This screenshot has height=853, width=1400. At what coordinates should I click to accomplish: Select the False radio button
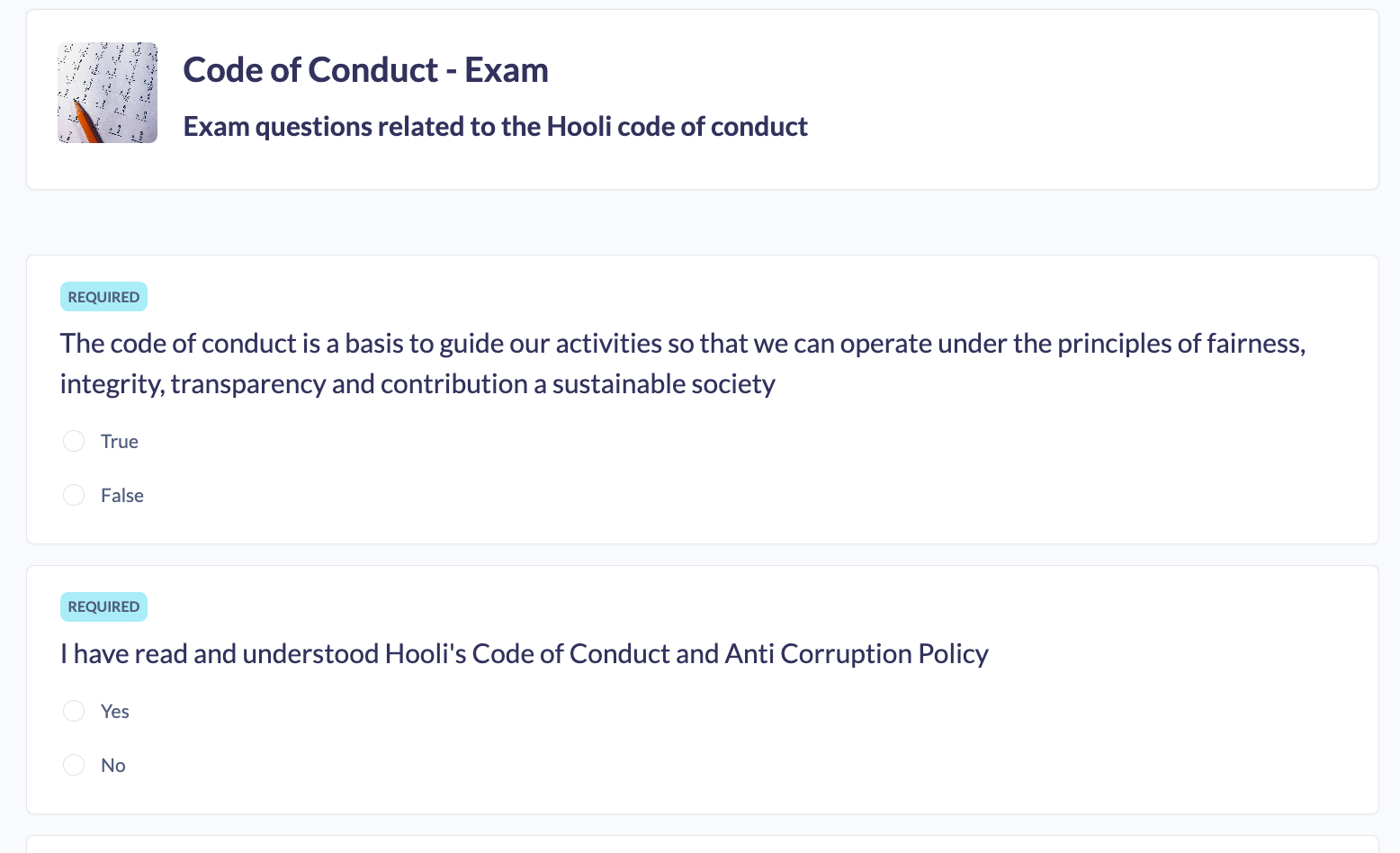pos(74,495)
